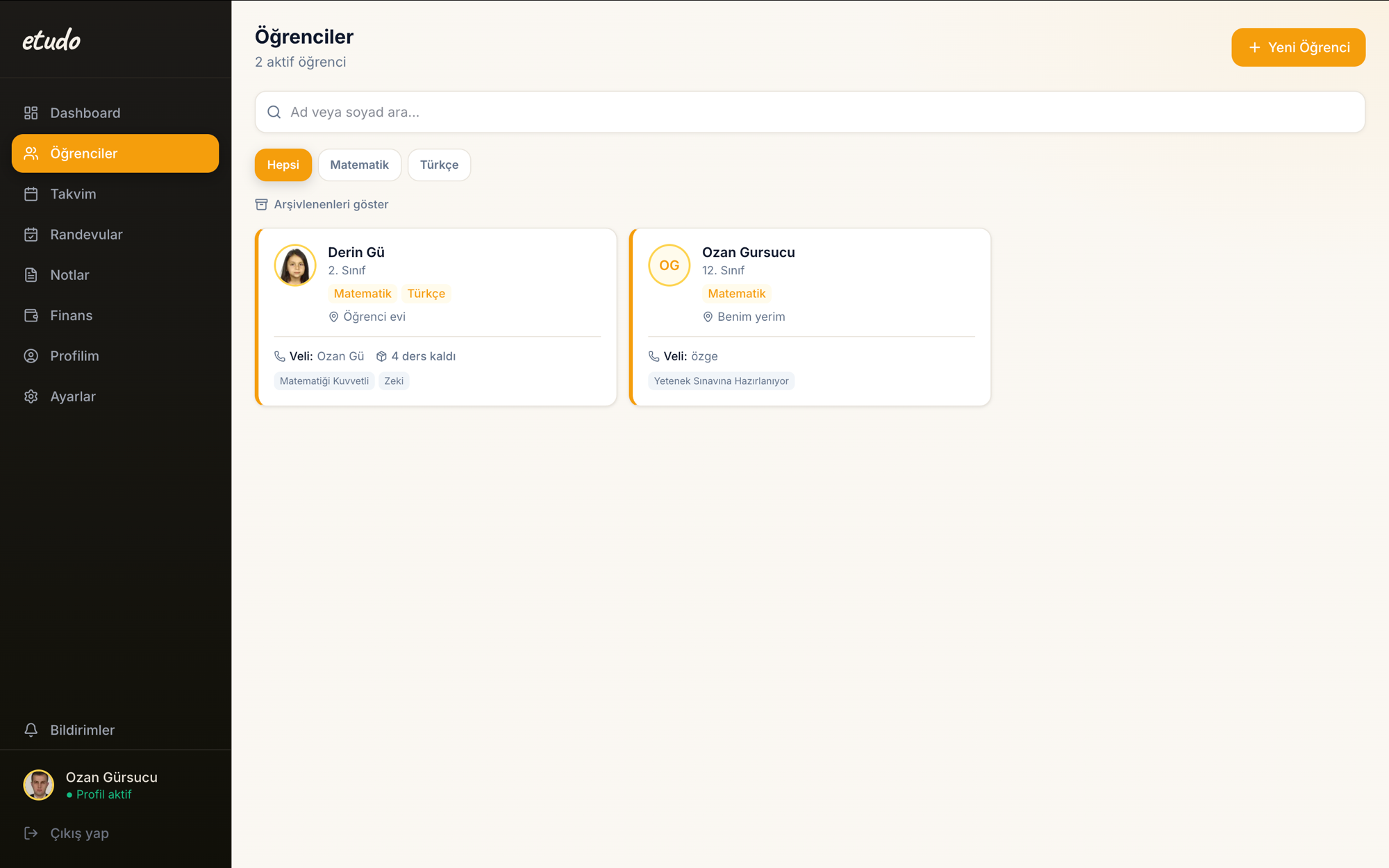Screen dimensions: 1389x868
Task: Open Ayarlar gear icon
Action: click(31, 397)
